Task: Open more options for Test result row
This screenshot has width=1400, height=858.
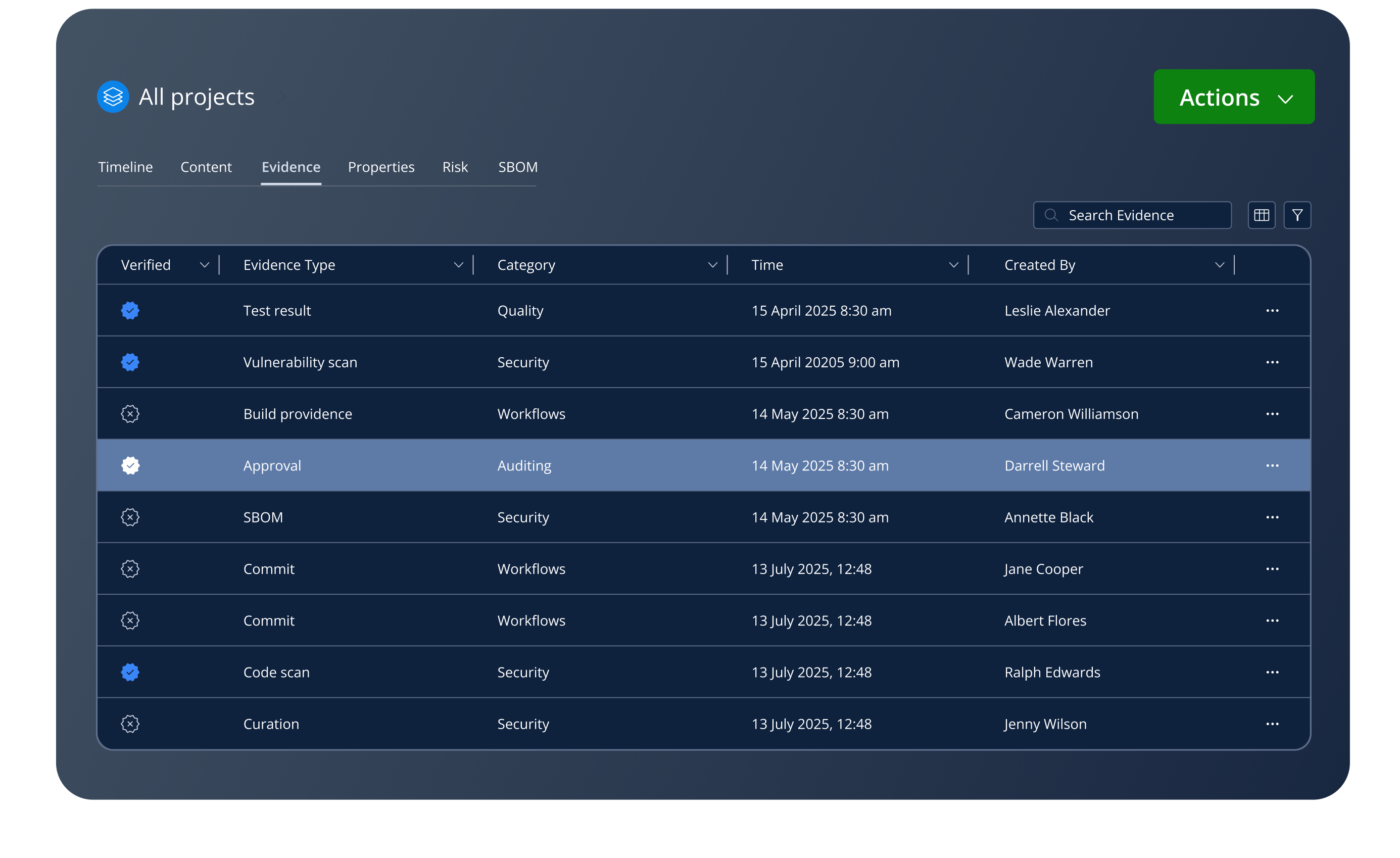Action: 1272,311
